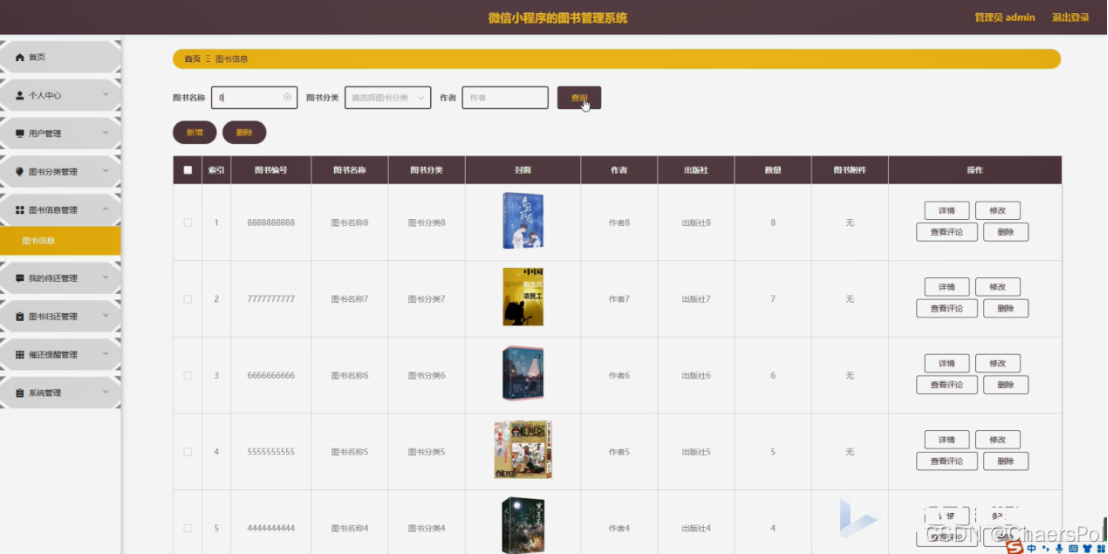This screenshot has width=1108, height=554.
Task: Expand 图书分类管理 using its chevron
Action: point(105,171)
